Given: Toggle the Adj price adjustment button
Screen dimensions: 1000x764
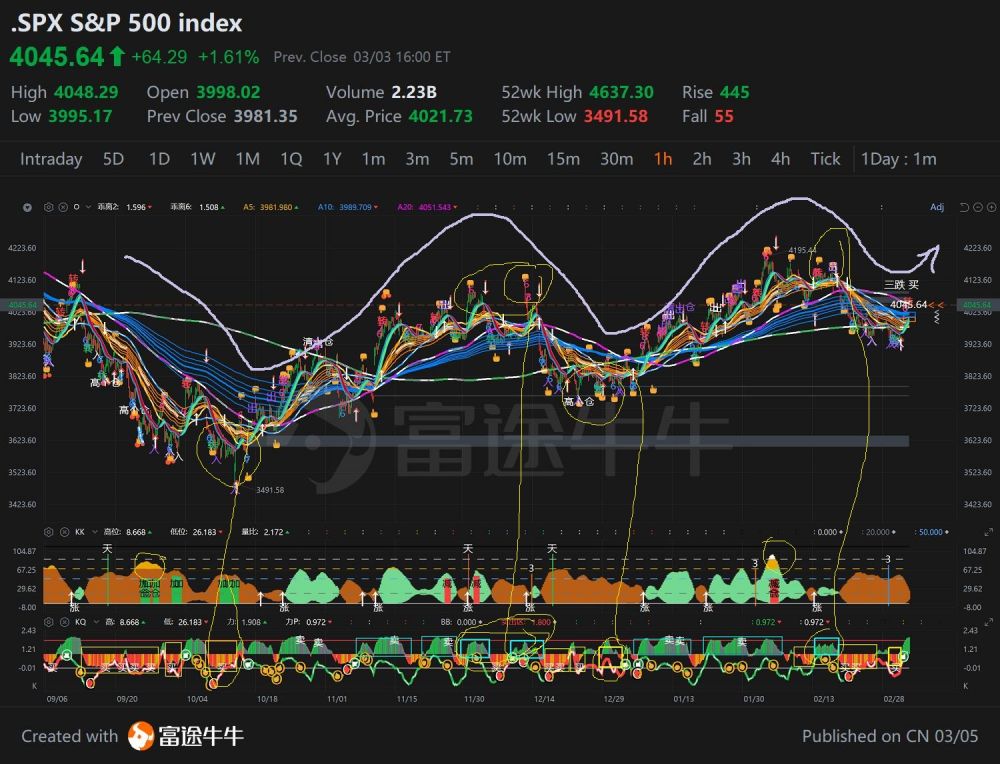Looking at the screenshot, I should pos(937,207).
